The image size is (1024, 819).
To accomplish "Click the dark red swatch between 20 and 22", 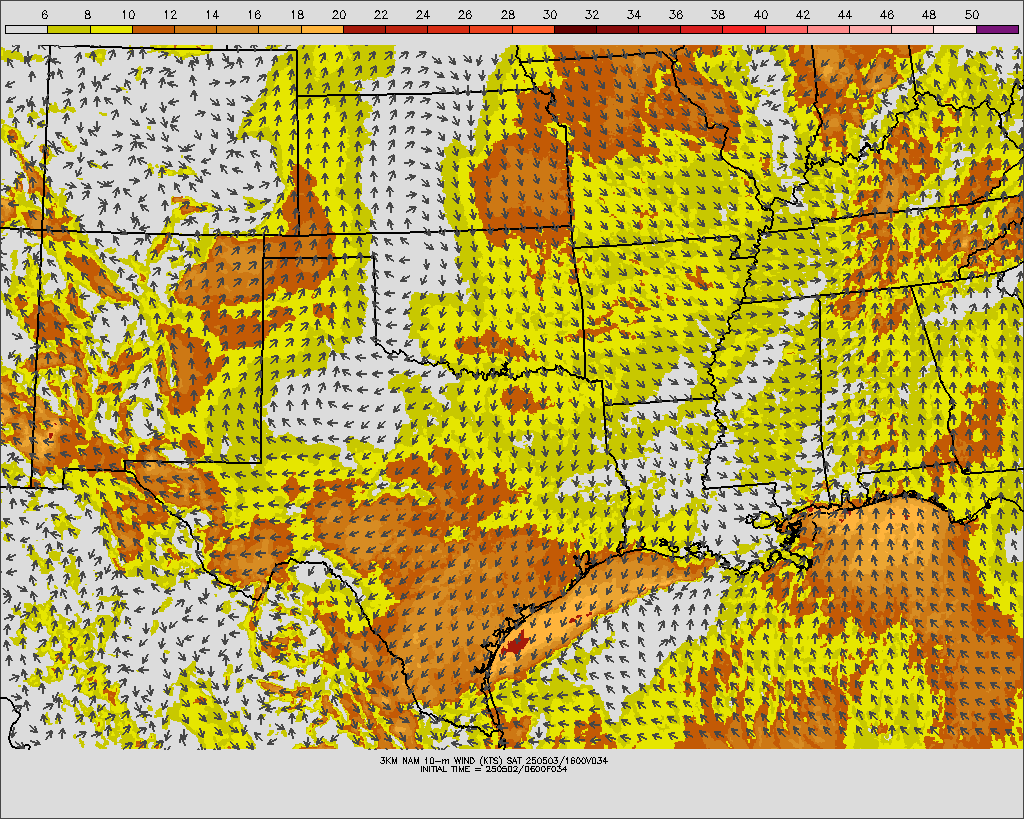I will [364, 29].
